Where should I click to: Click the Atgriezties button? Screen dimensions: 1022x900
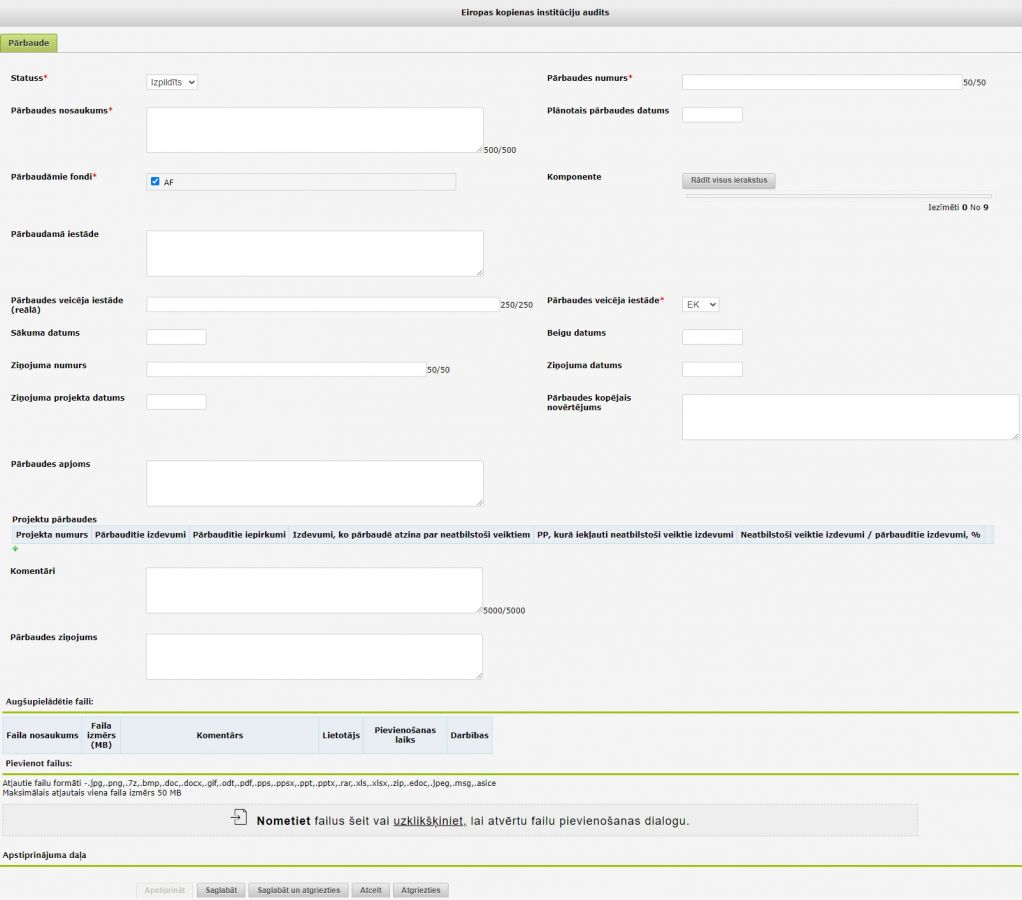(x=421, y=890)
